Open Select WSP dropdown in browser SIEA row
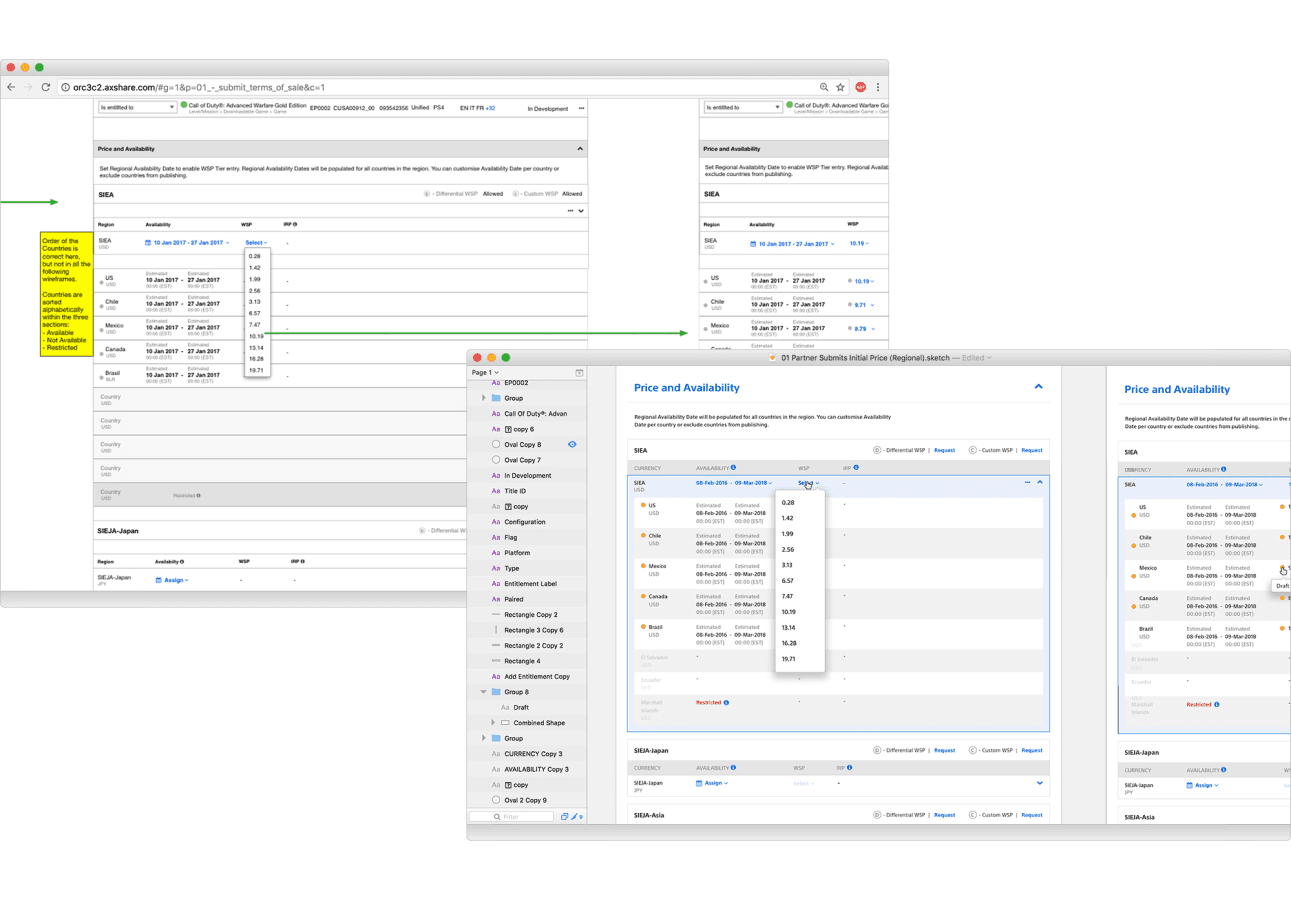Viewport: 1291px width, 909px height. [x=256, y=242]
